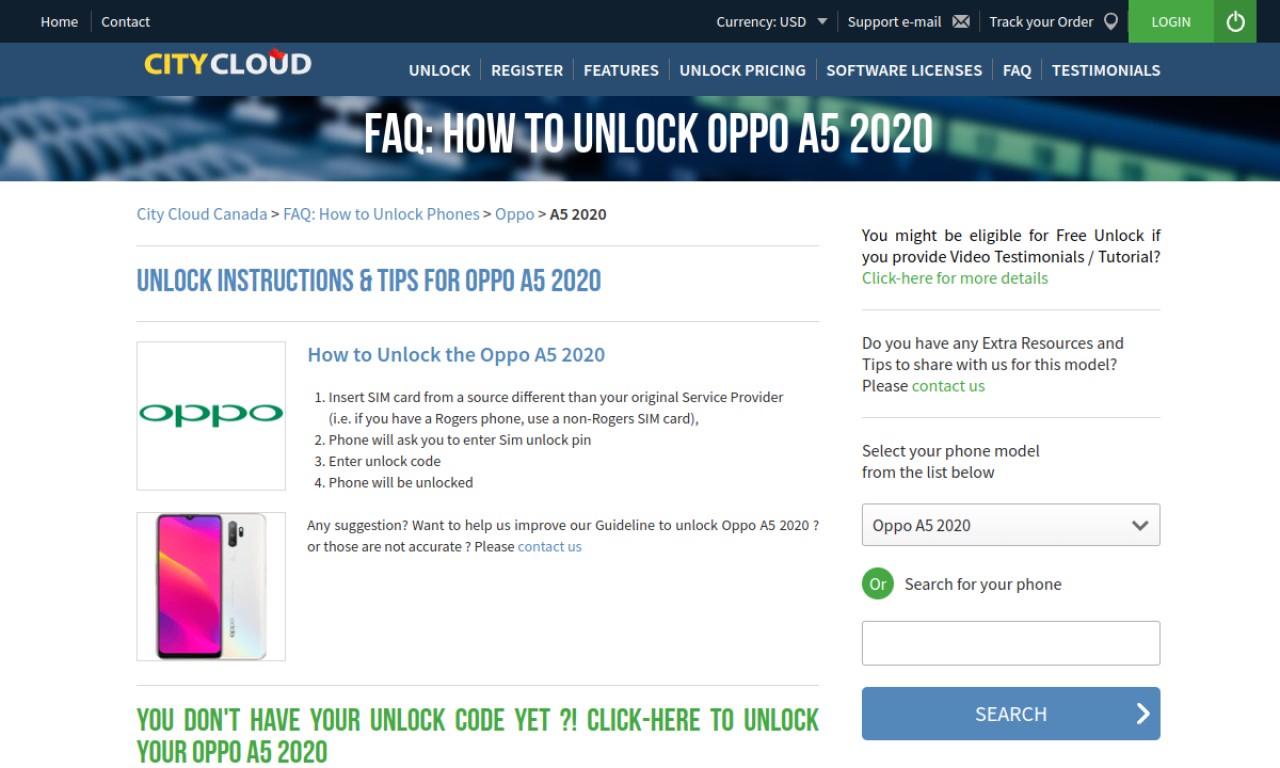This screenshot has height=768, width=1280.
Task: Open the Home link in top bar
Action: [x=59, y=21]
